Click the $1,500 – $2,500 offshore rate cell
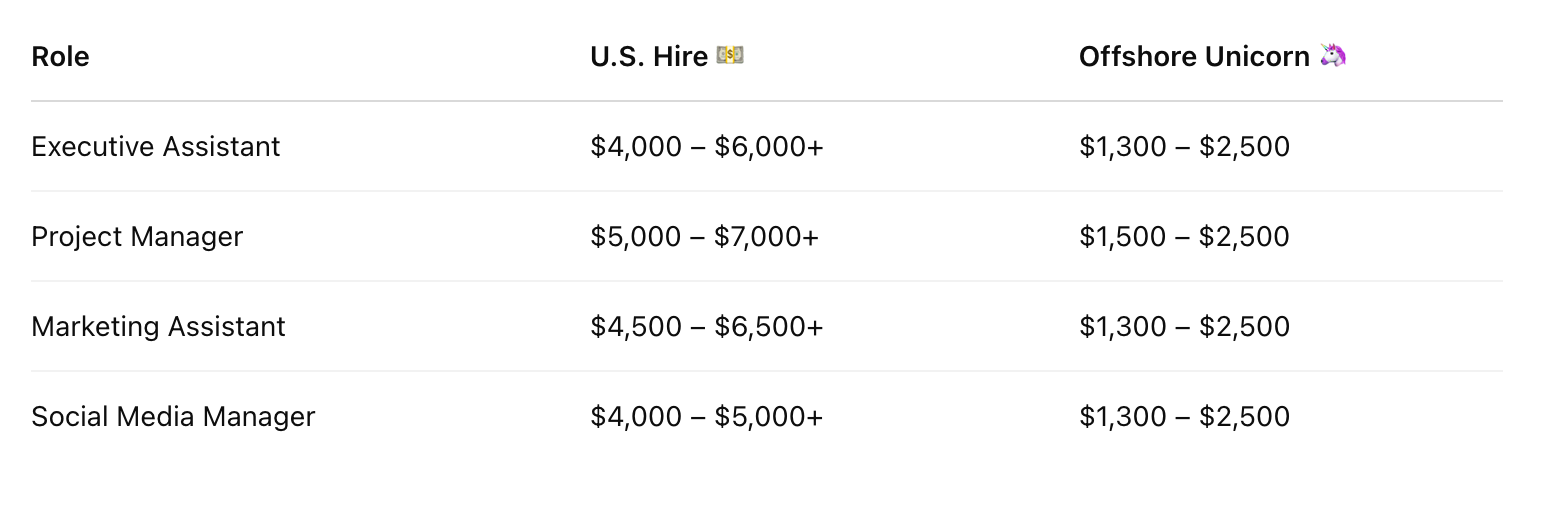Image resolution: width=1552 pixels, height=522 pixels. [1185, 237]
